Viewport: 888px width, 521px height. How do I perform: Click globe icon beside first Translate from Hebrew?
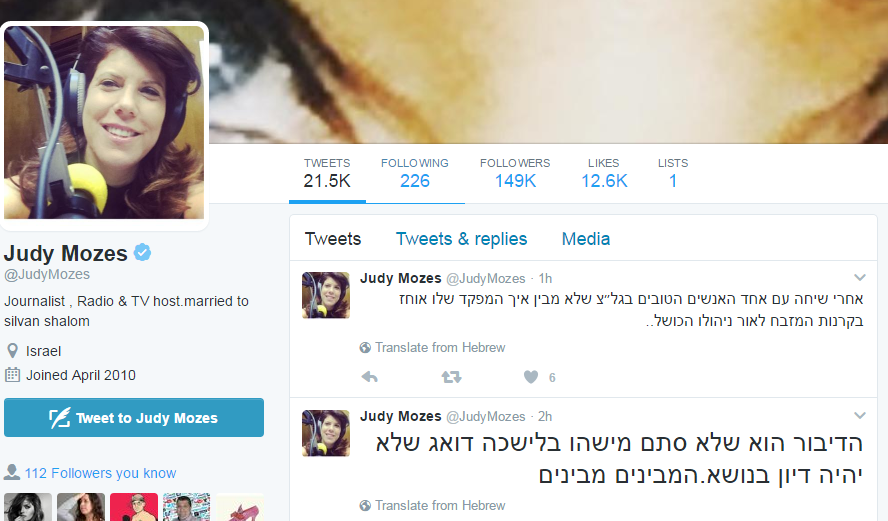tap(365, 348)
